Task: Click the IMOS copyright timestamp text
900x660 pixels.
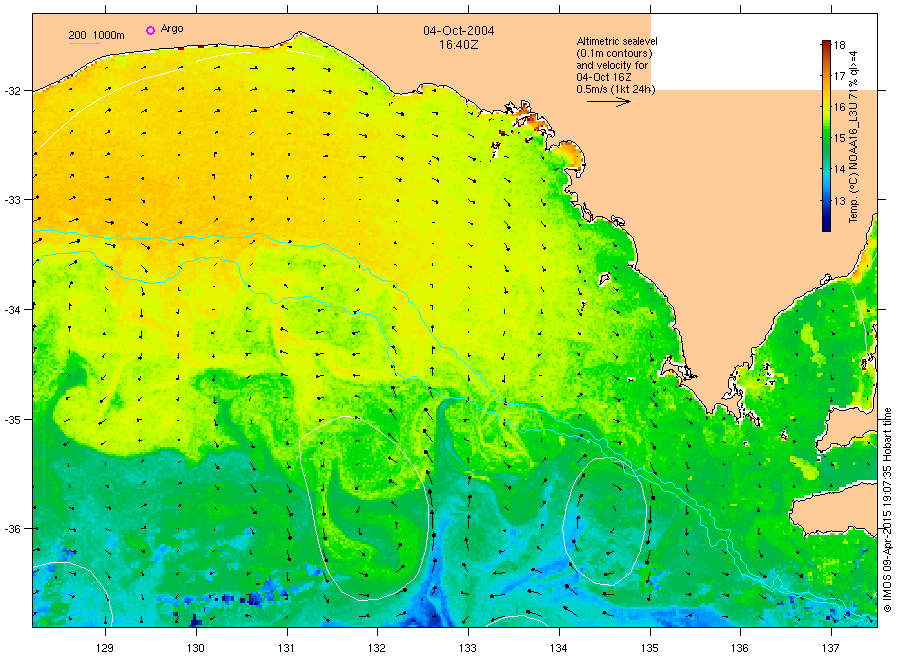Action: 887,510
